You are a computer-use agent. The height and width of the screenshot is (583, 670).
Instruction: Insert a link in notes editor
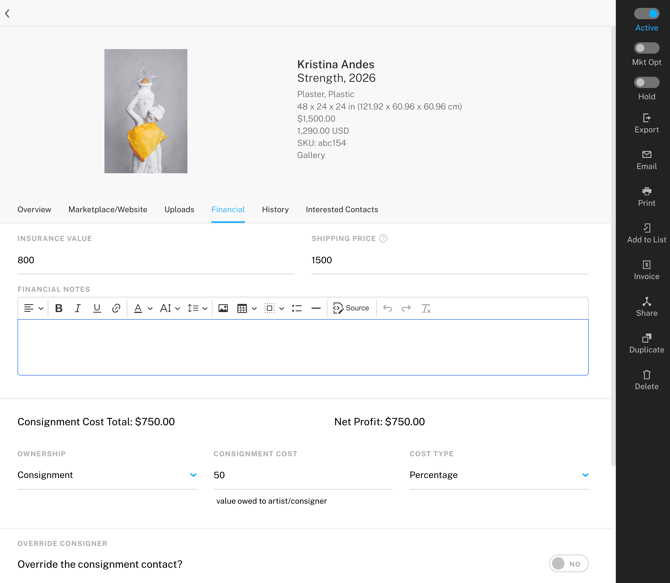[x=116, y=308]
